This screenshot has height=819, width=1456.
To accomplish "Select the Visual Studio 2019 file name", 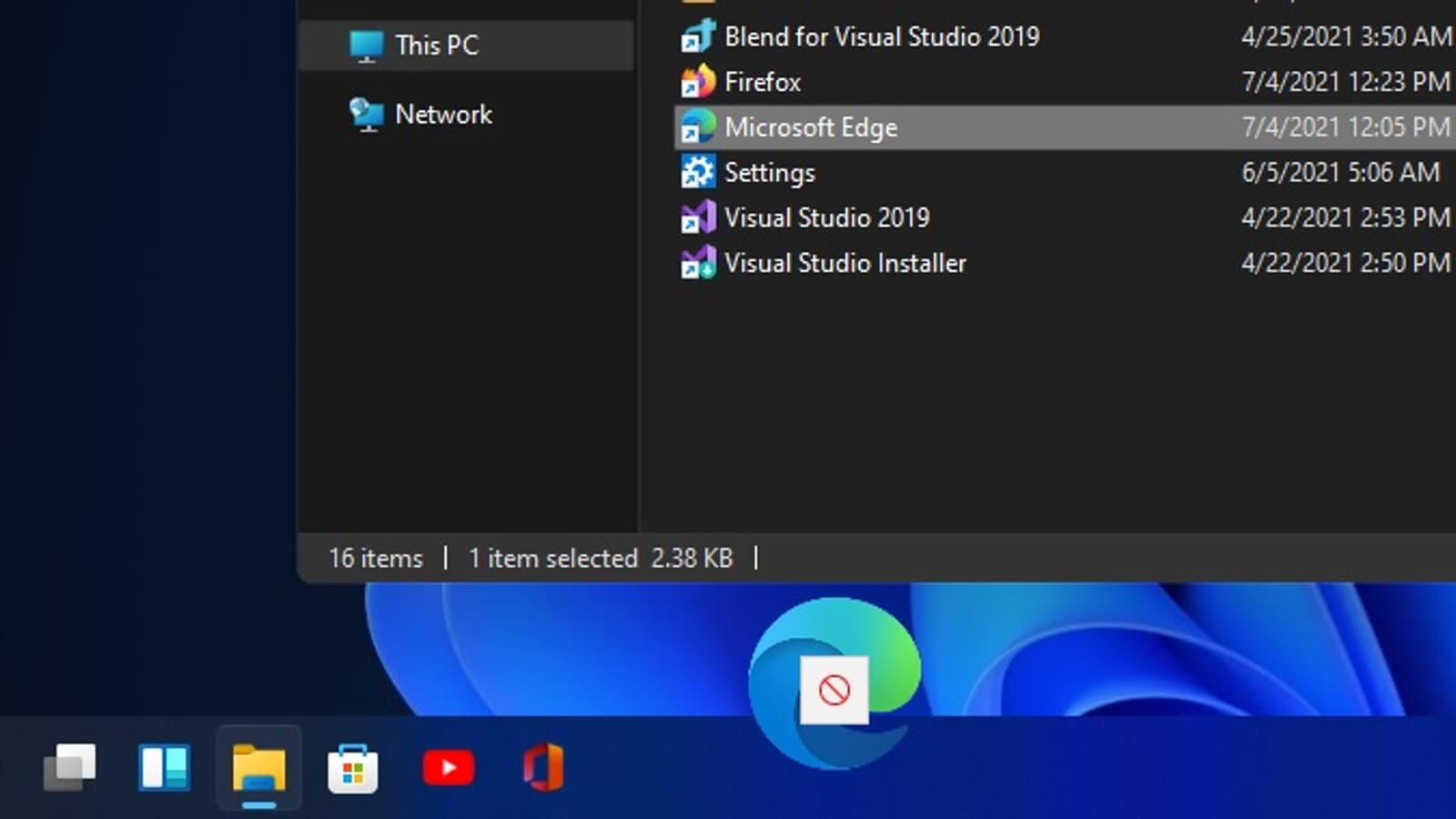I will click(x=827, y=217).
